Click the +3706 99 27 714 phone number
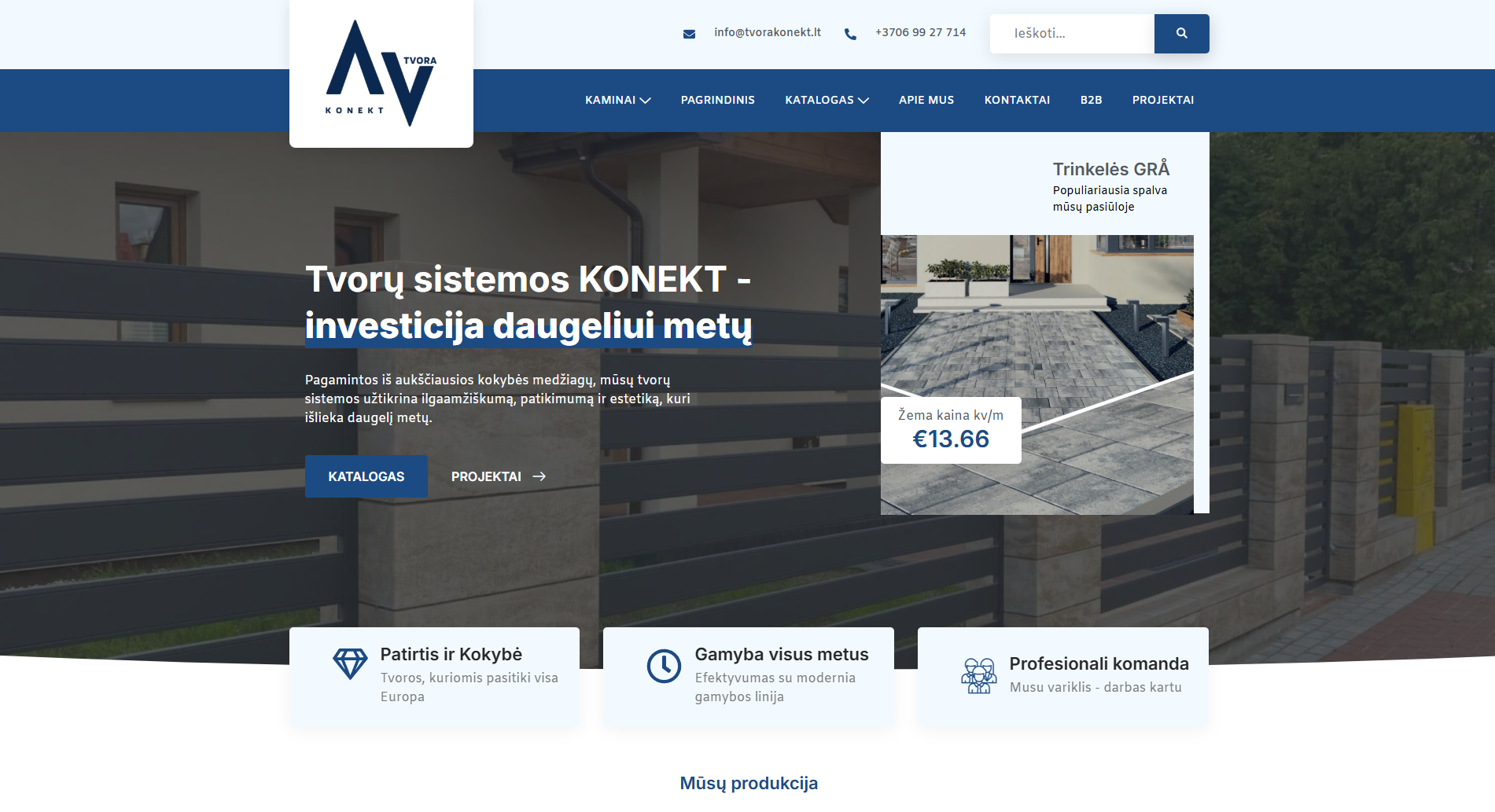The height and width of the screenshot is (812, 1495). 920,32
